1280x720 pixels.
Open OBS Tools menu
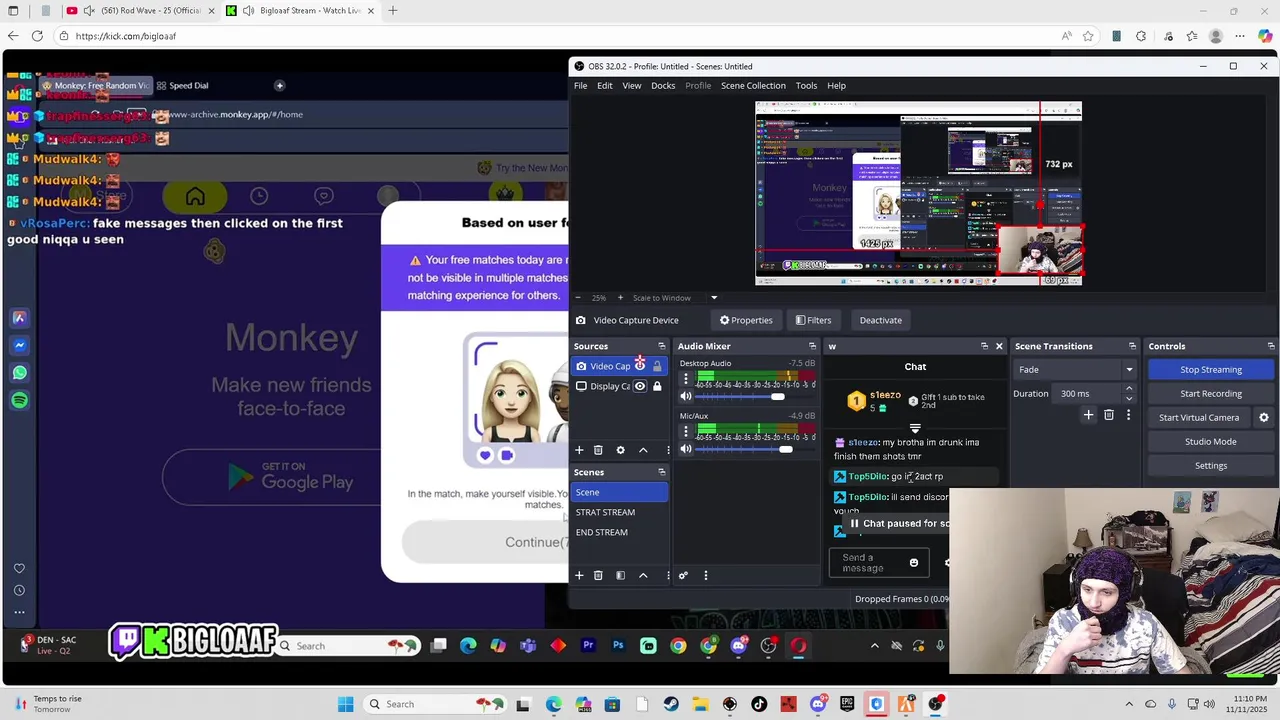[806, 85]
